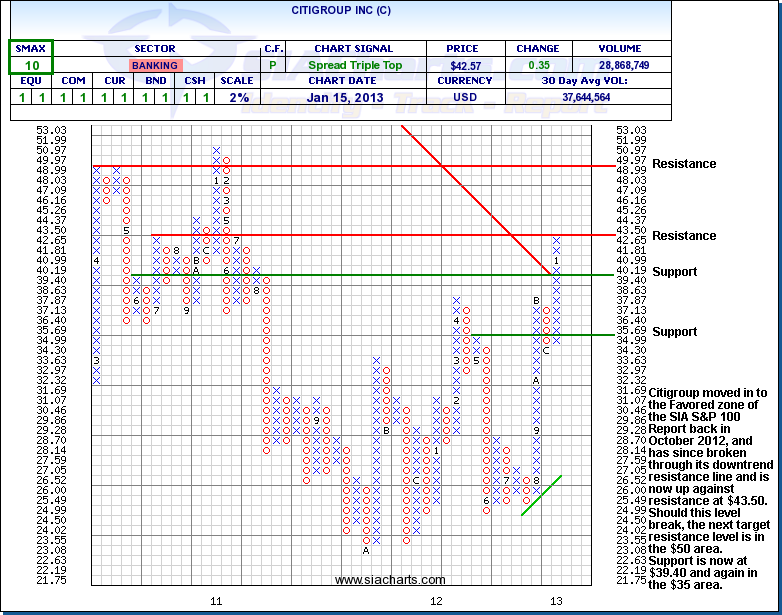The image size is (782, 615).
Task: Click the year 11 axis marker
Action: [215, 601]
